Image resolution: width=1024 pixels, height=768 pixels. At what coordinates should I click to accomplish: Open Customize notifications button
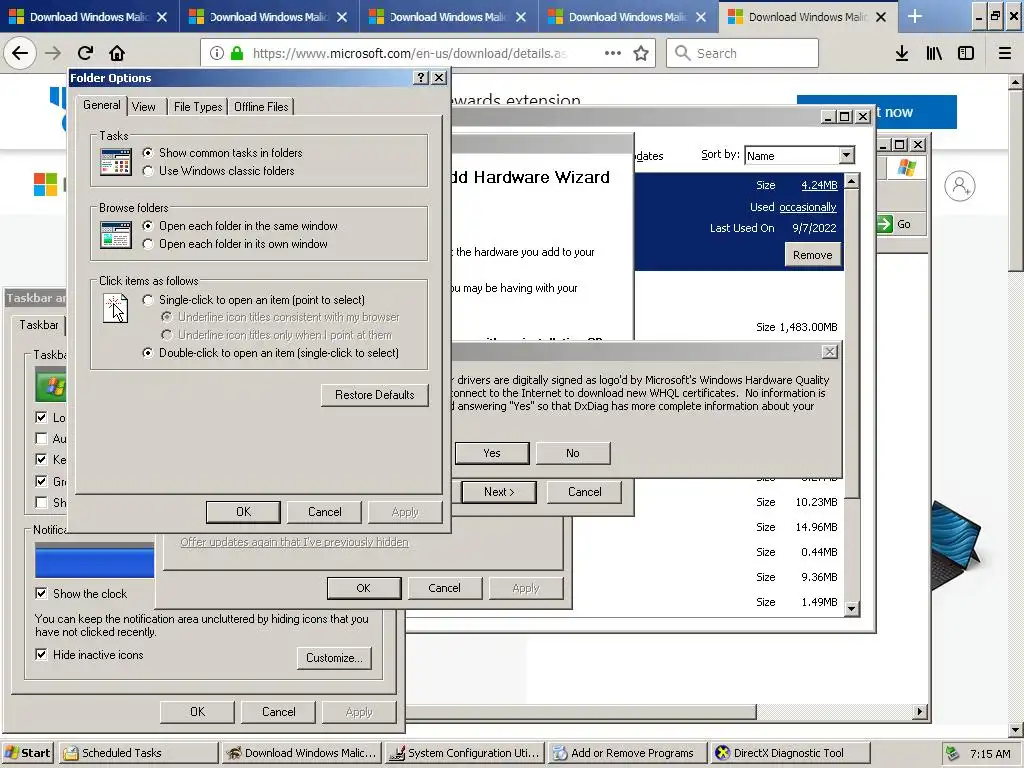tap(334, 658)
